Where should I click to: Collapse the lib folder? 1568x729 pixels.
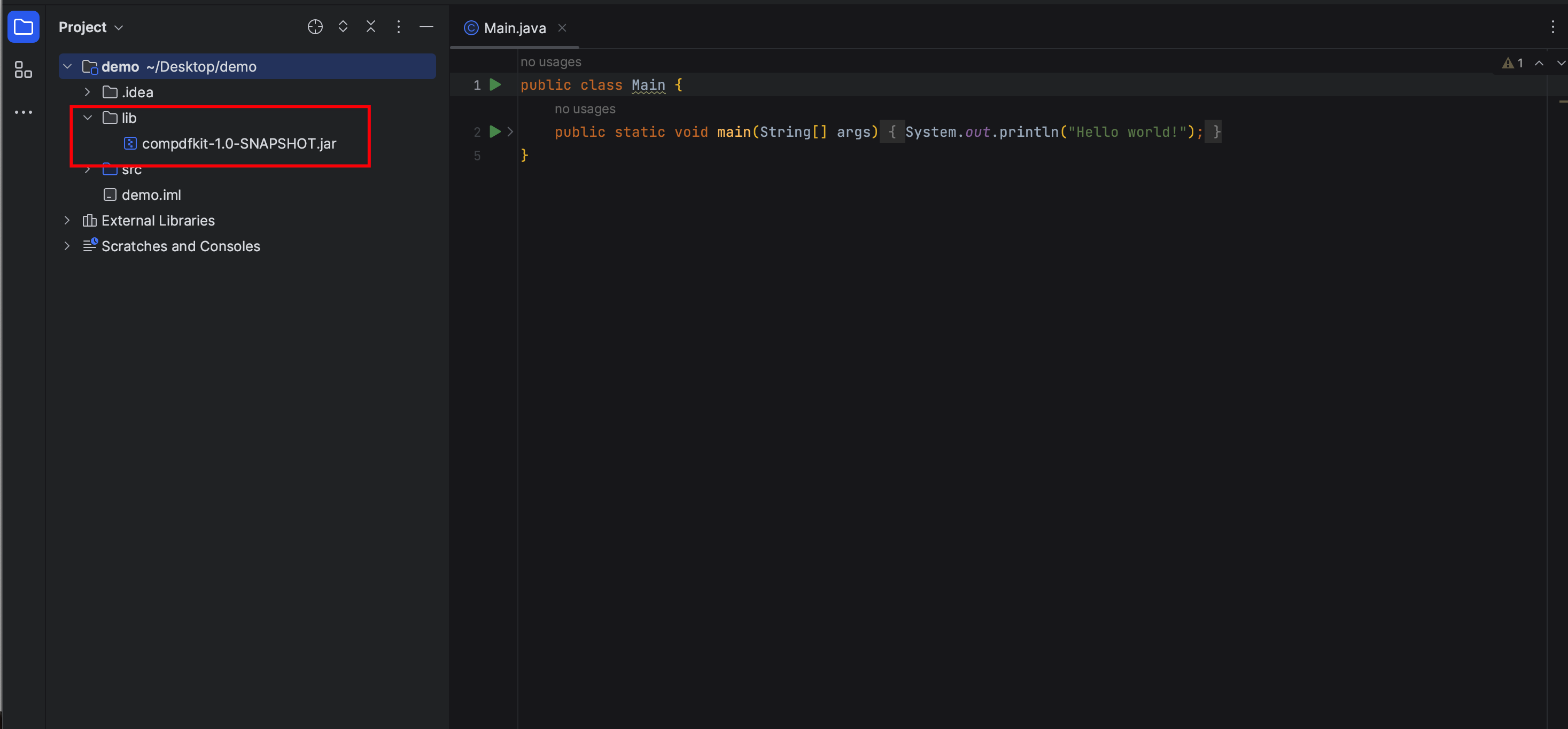coord(88,118)
